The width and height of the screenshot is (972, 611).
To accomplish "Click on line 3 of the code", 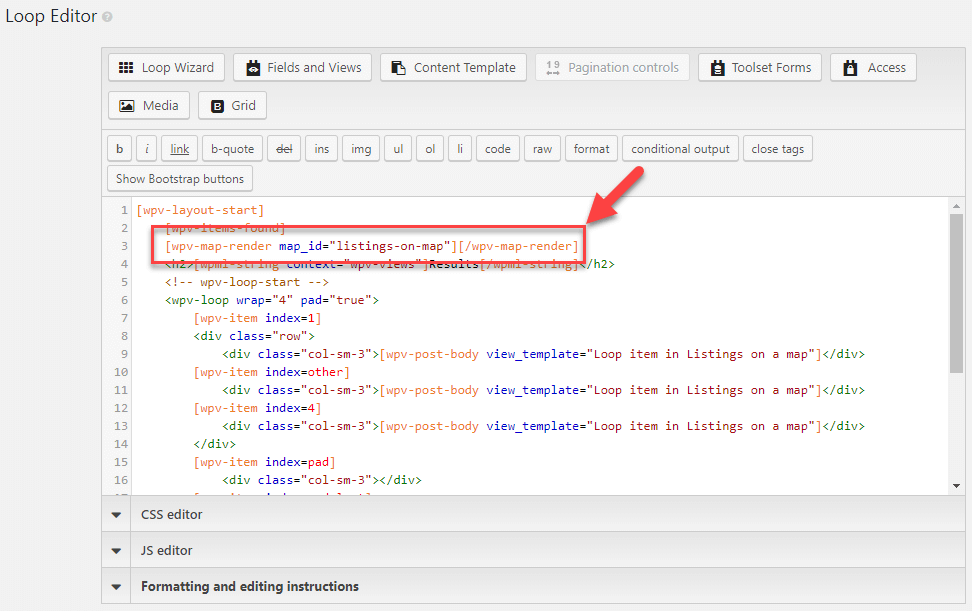I will click(x=371, y=246).
